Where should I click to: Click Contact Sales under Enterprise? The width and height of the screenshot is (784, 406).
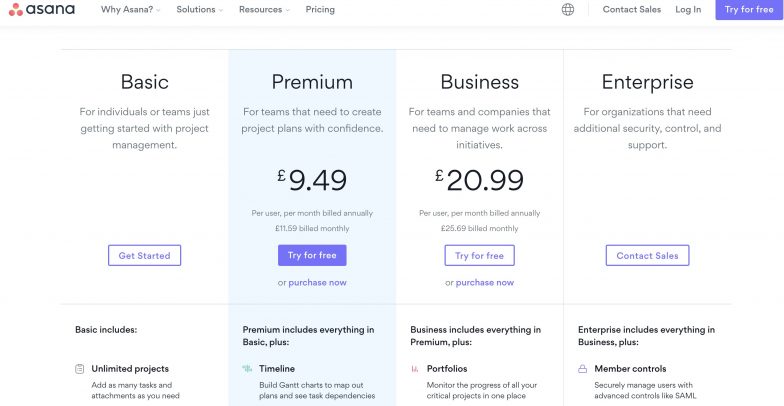click(x=648, y=256)
